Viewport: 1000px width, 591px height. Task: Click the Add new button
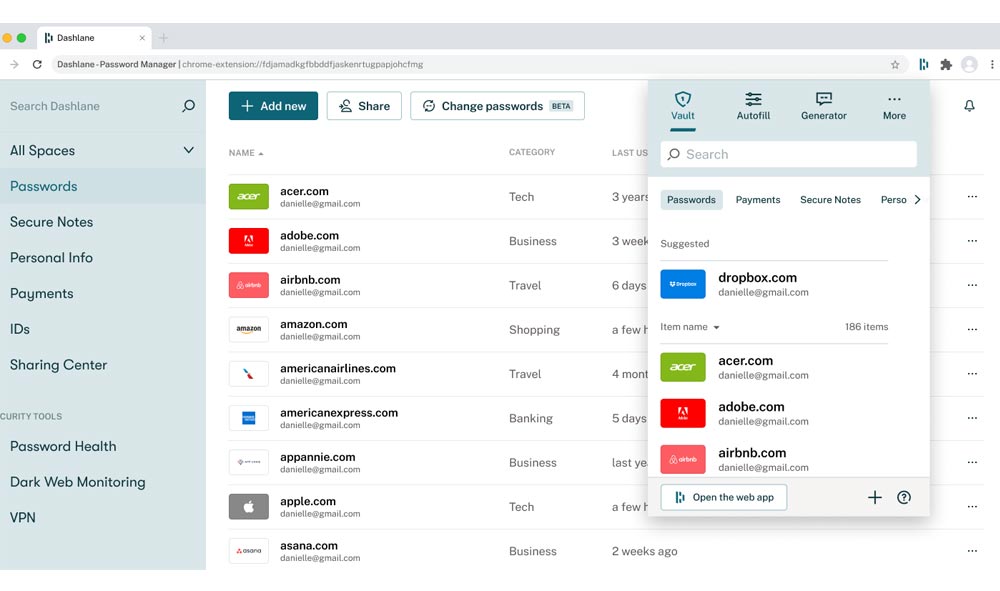tap(273, 106)
